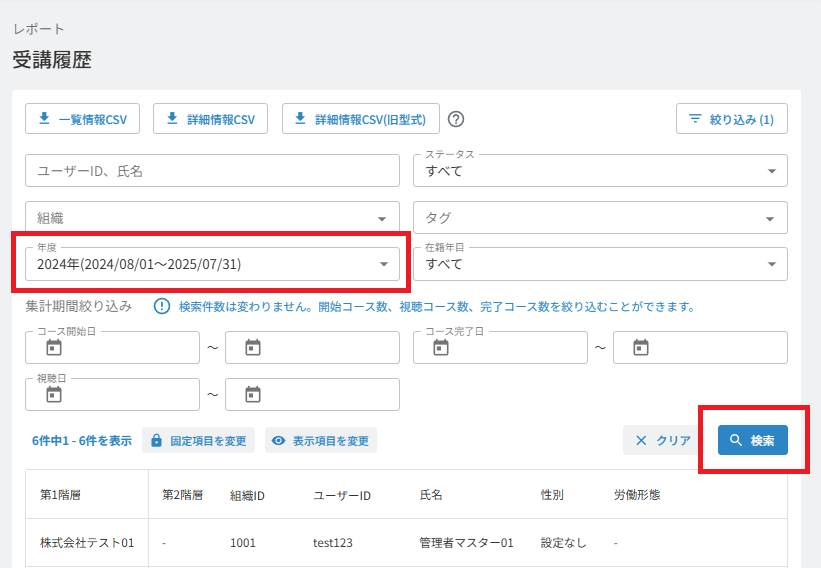This screenshot has width=821, height=568.
Task: Click 固定項目を変更 lock button
Action: point(198,440)
